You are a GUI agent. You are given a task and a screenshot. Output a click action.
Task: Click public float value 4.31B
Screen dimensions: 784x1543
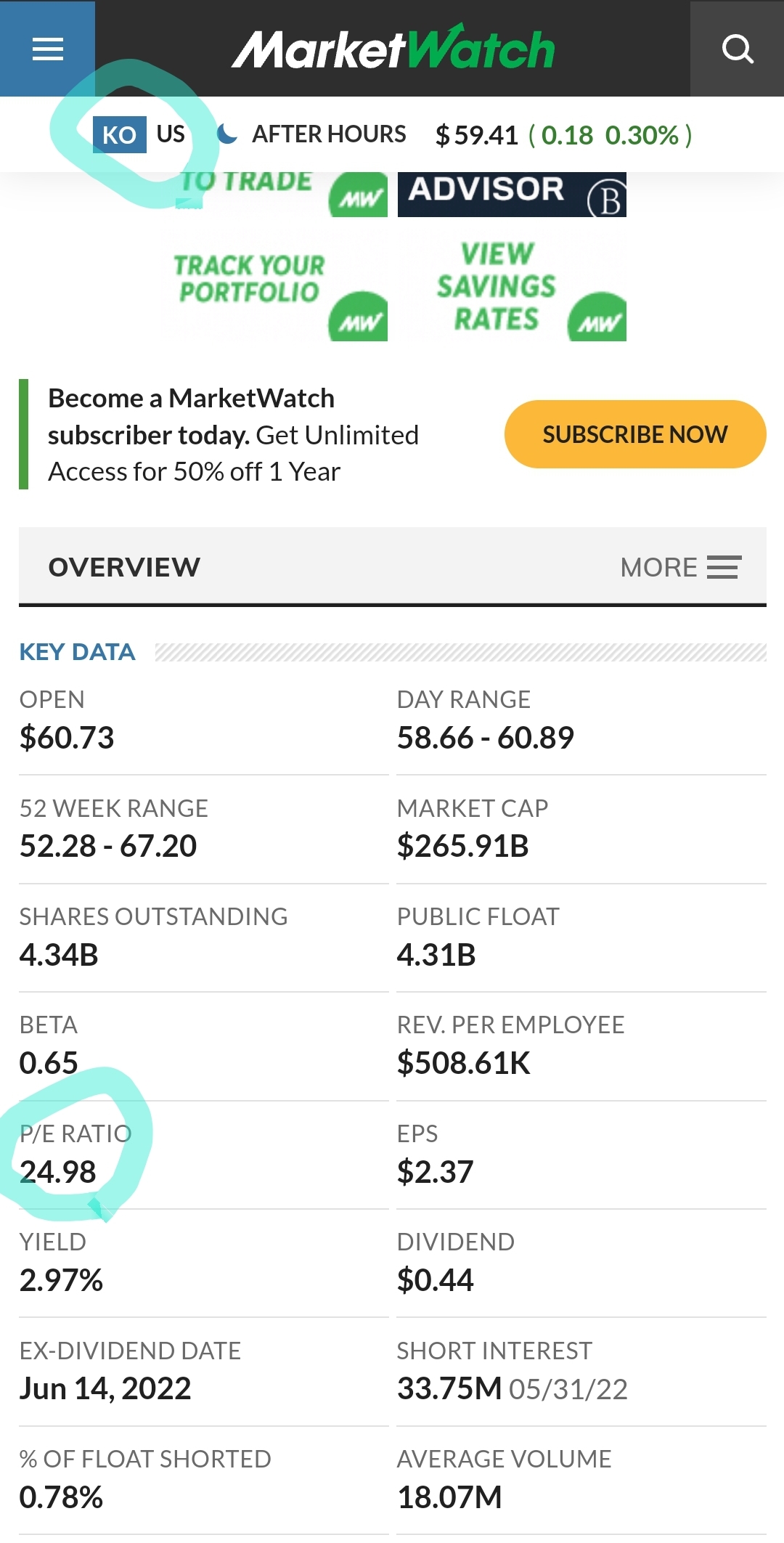pyautogui.click(x=436, y=955)
